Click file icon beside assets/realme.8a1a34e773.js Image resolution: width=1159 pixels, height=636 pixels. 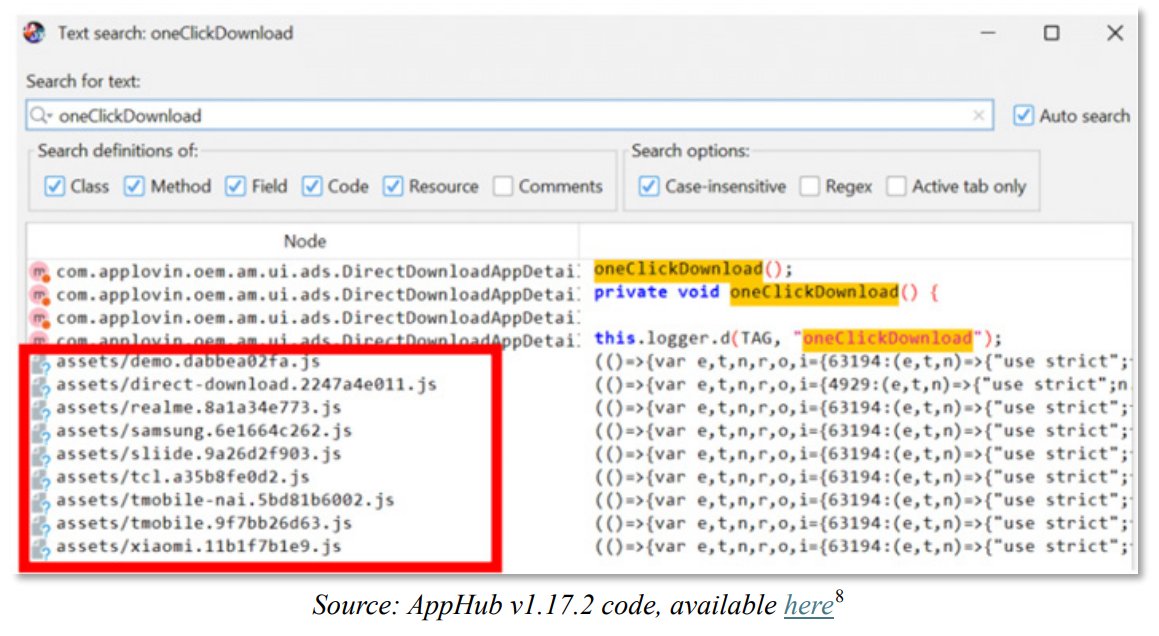click(x=40, y=409)
